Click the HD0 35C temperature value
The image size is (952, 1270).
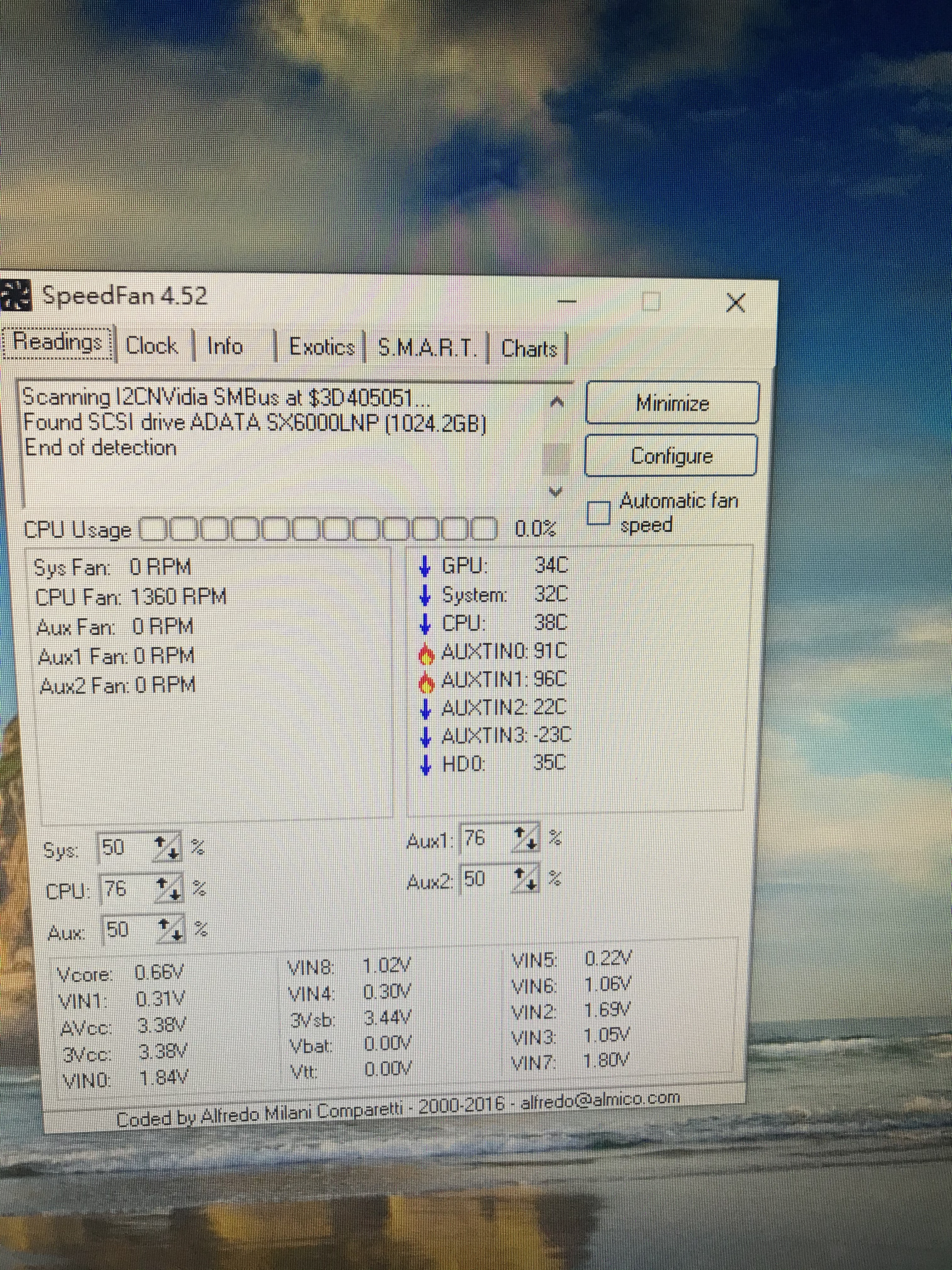(x=549, y=763)
